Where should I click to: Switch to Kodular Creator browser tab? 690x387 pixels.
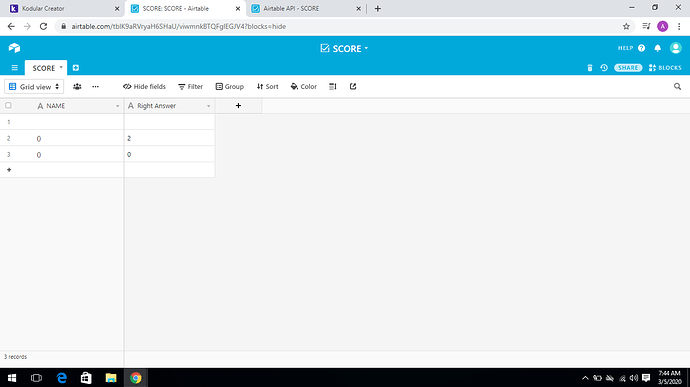[x=64, y=8]
